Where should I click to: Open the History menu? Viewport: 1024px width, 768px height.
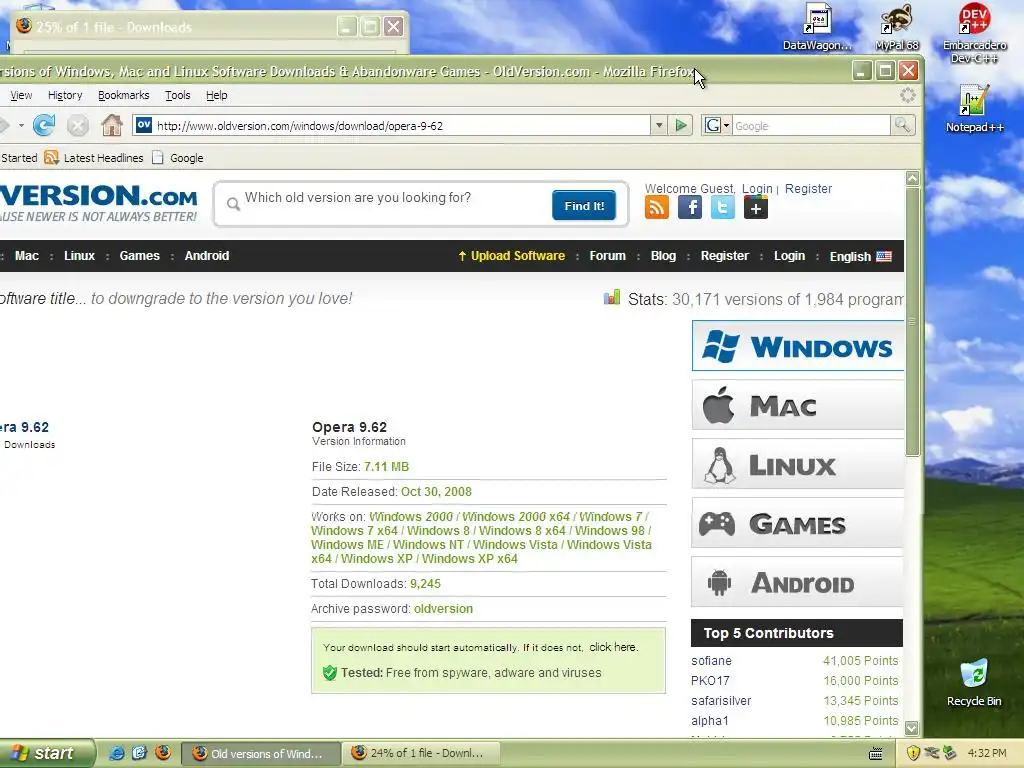click(x=65, y=95)
